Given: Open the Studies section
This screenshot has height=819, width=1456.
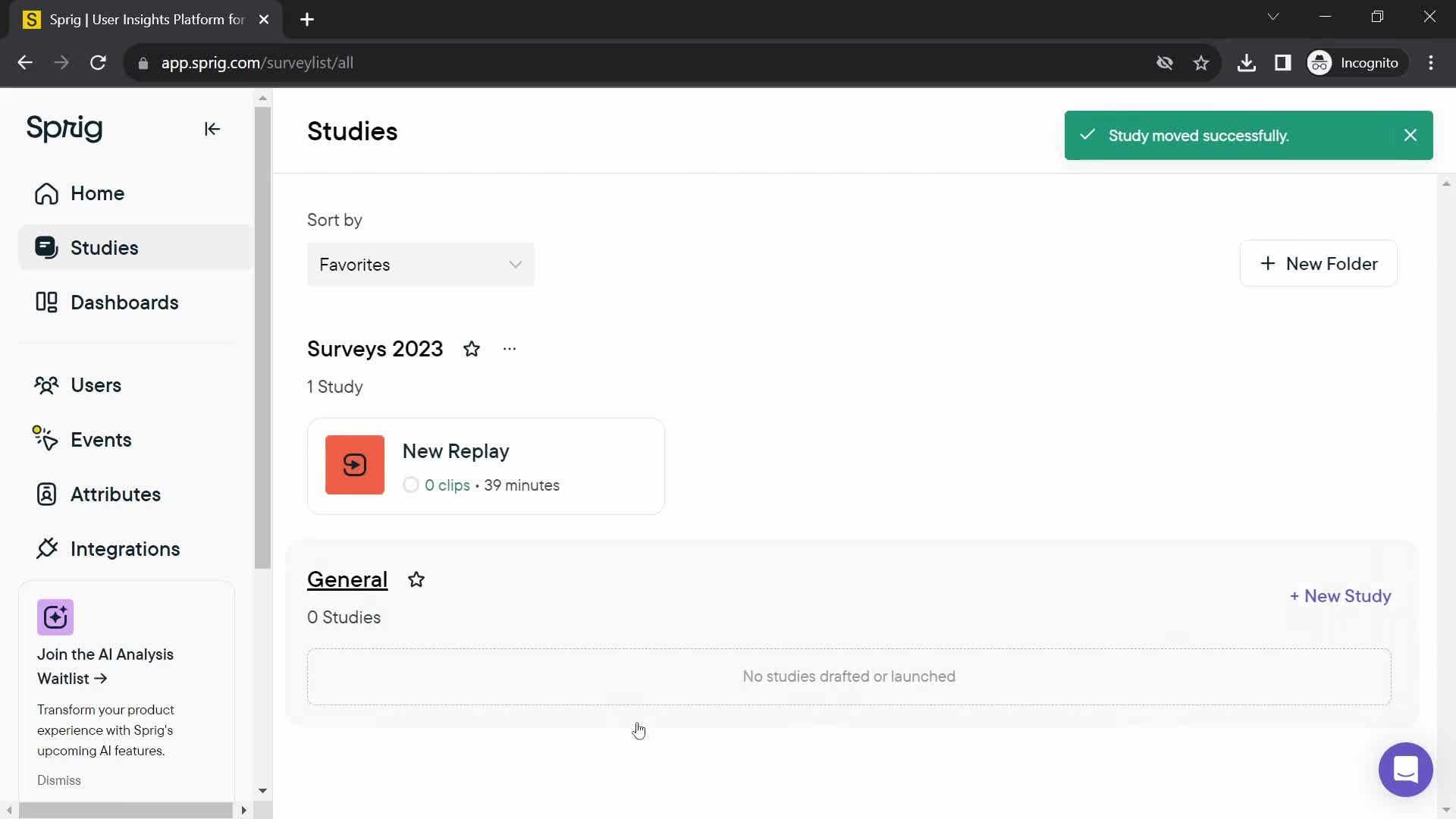Looking at the screenshot, I should tap(105, 248).
